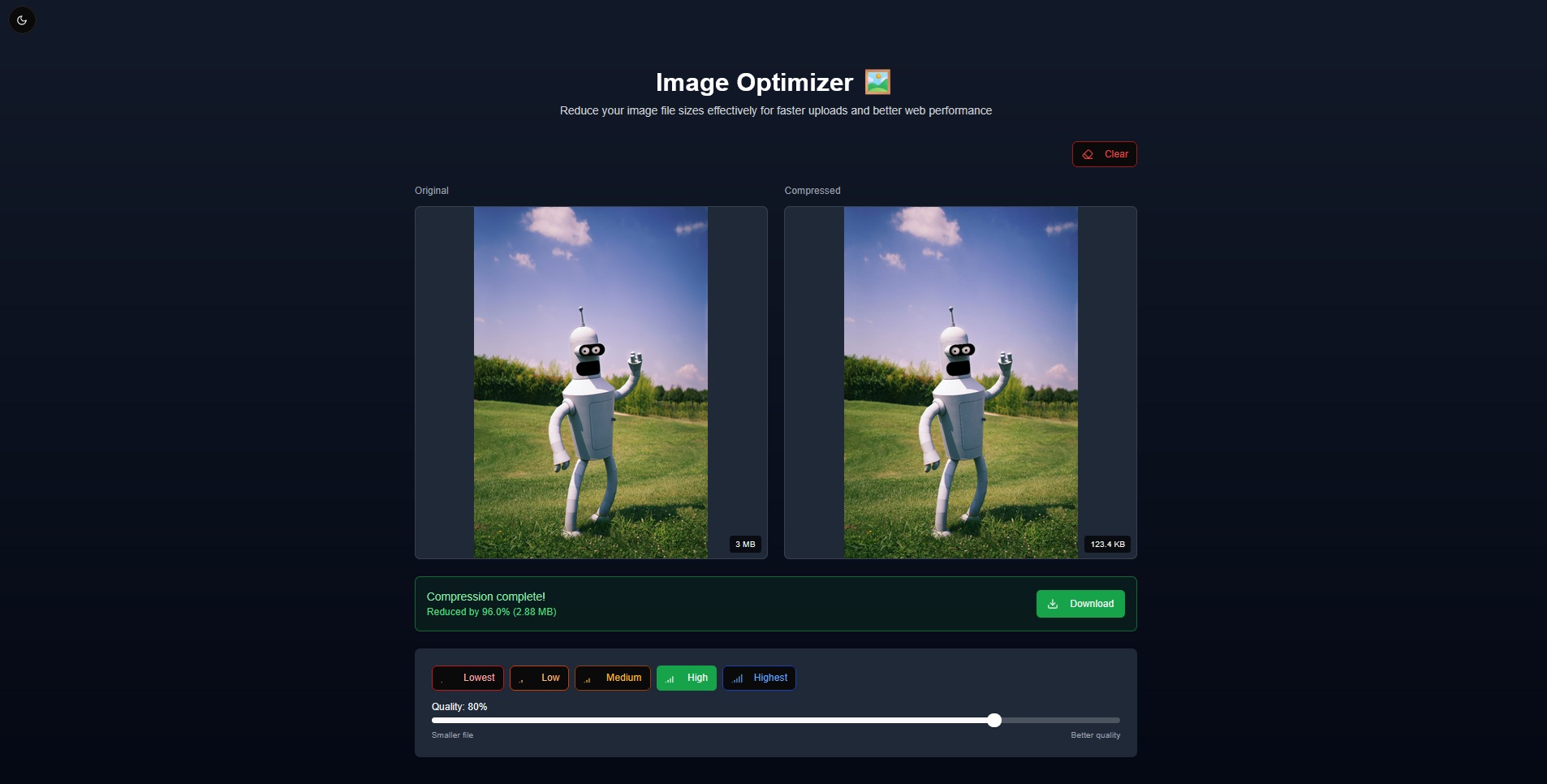Click the 'Better quality' label
This screenshot has width=1547, height=784.
[1095, 735]
